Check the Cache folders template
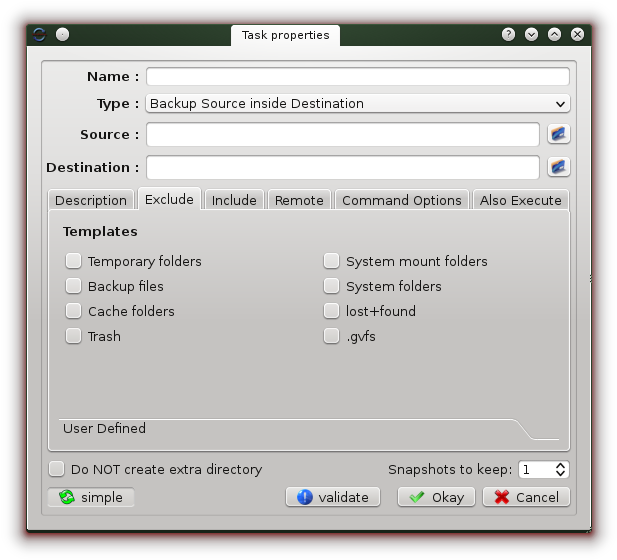 click(x=74, y=311)
